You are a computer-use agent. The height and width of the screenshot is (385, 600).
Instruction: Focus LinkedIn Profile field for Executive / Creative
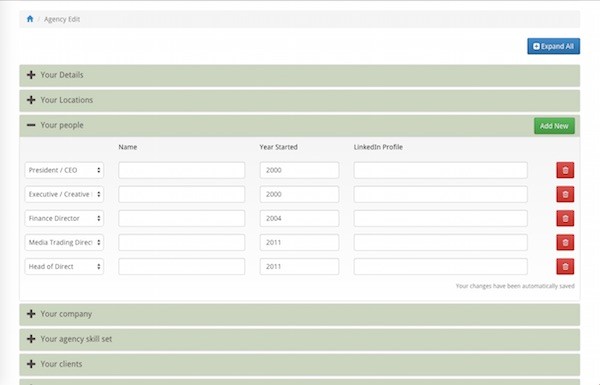pos(440,194)
